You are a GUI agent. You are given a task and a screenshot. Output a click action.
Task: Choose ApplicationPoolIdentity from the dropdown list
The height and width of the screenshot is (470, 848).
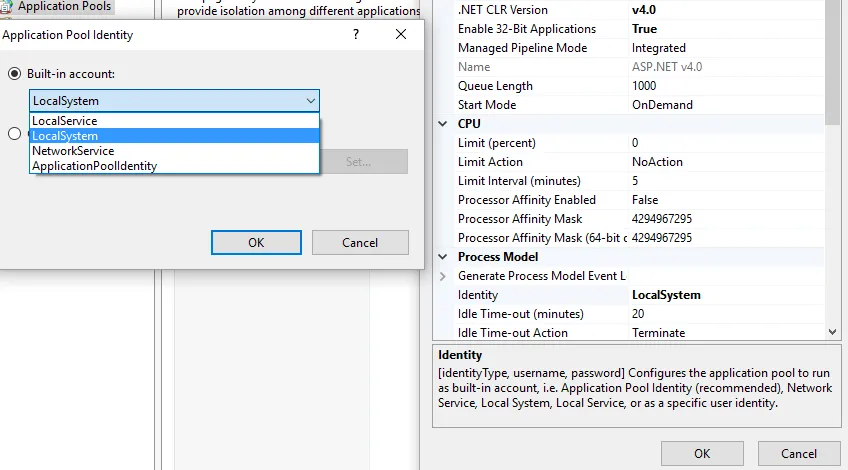pos(174,166)
